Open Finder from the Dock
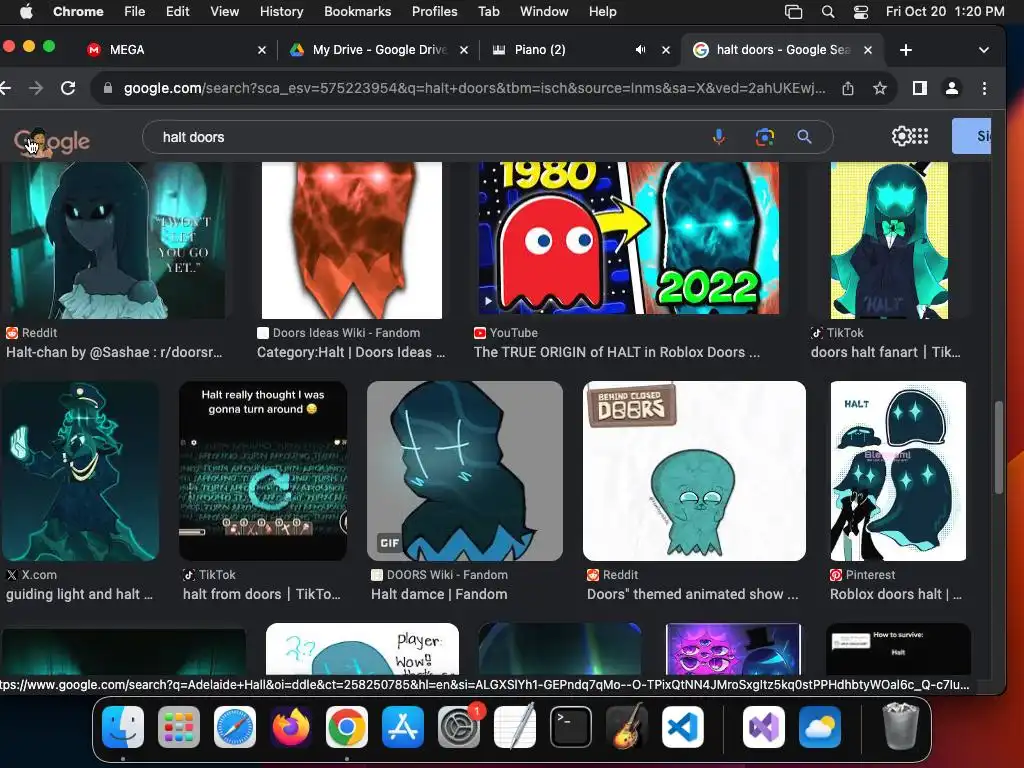This screenshot has width=1024, height=768. (x=123, y=727)
